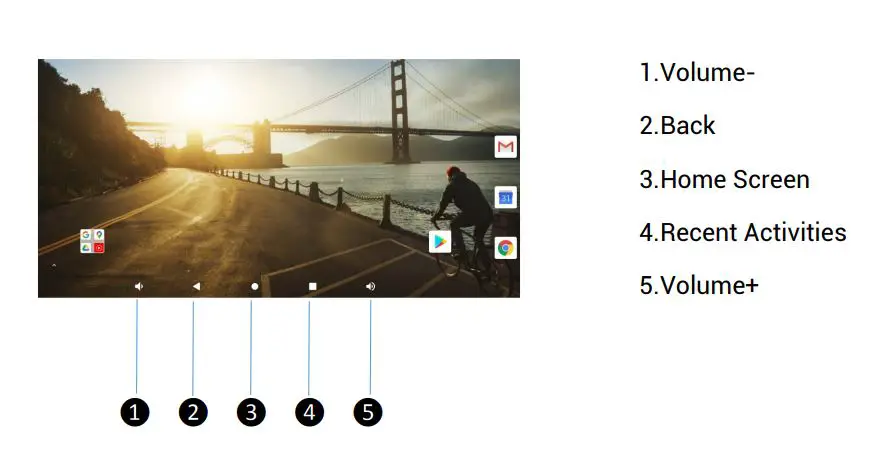
Task: Click the numbered circle 1 callout
Action: [x=135, y=412]
